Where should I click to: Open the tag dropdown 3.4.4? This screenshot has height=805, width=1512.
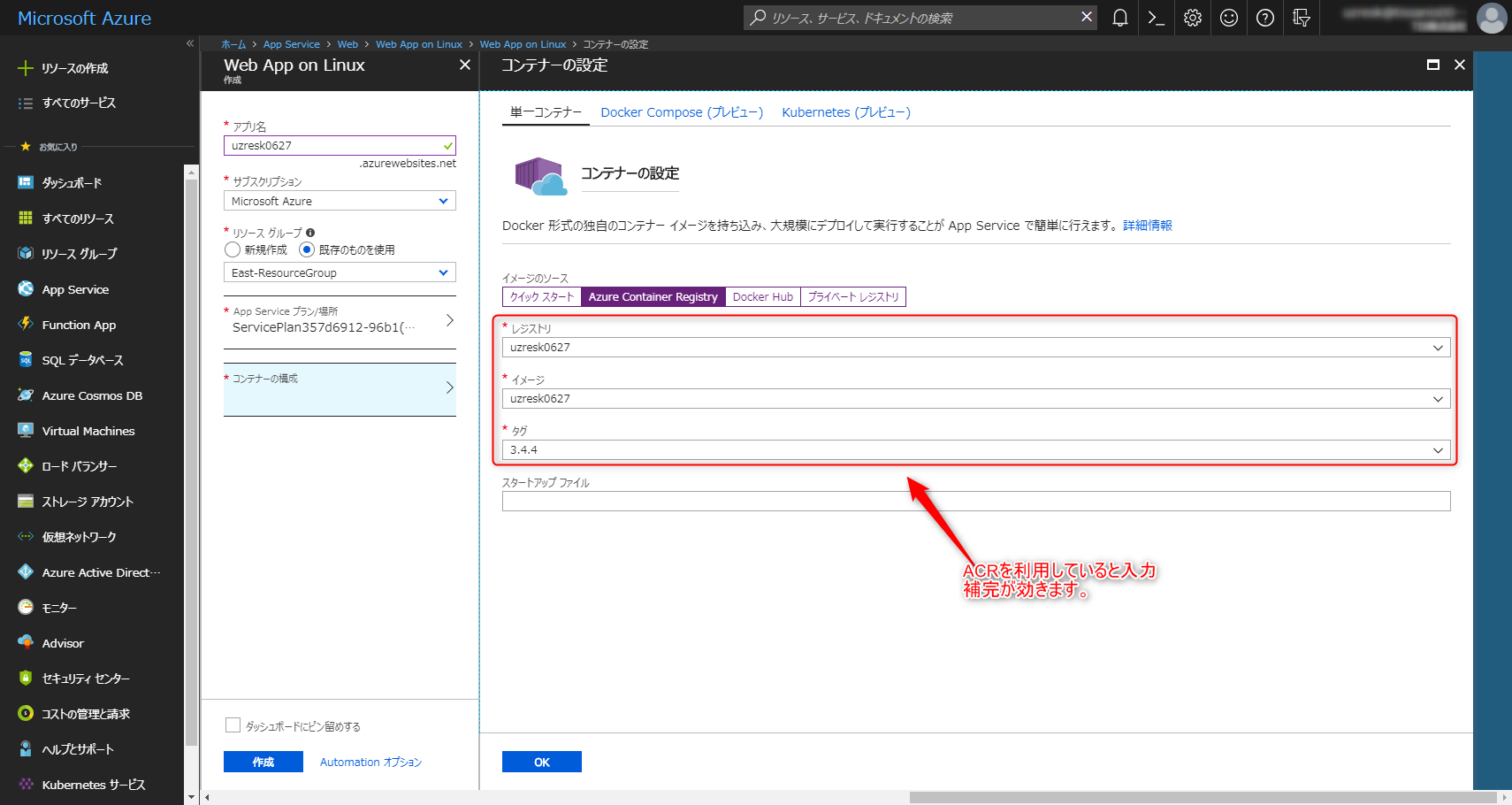[x=976, y=450]
